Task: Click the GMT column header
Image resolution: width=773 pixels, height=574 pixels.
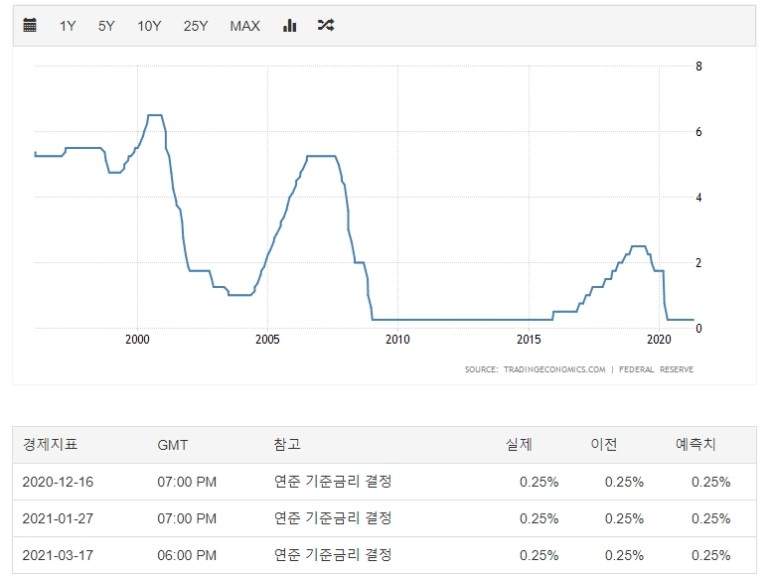Action: [x=173, y=445]
